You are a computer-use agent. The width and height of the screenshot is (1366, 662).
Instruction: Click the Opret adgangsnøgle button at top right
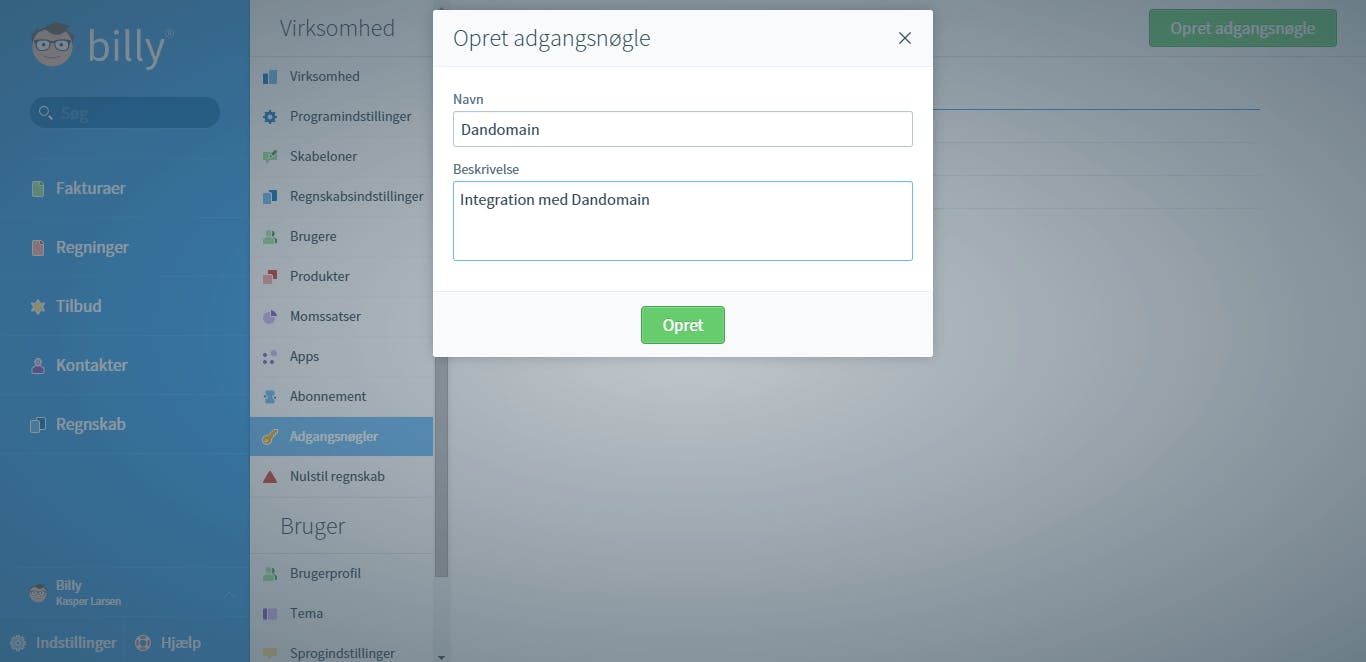point(1243,28)
